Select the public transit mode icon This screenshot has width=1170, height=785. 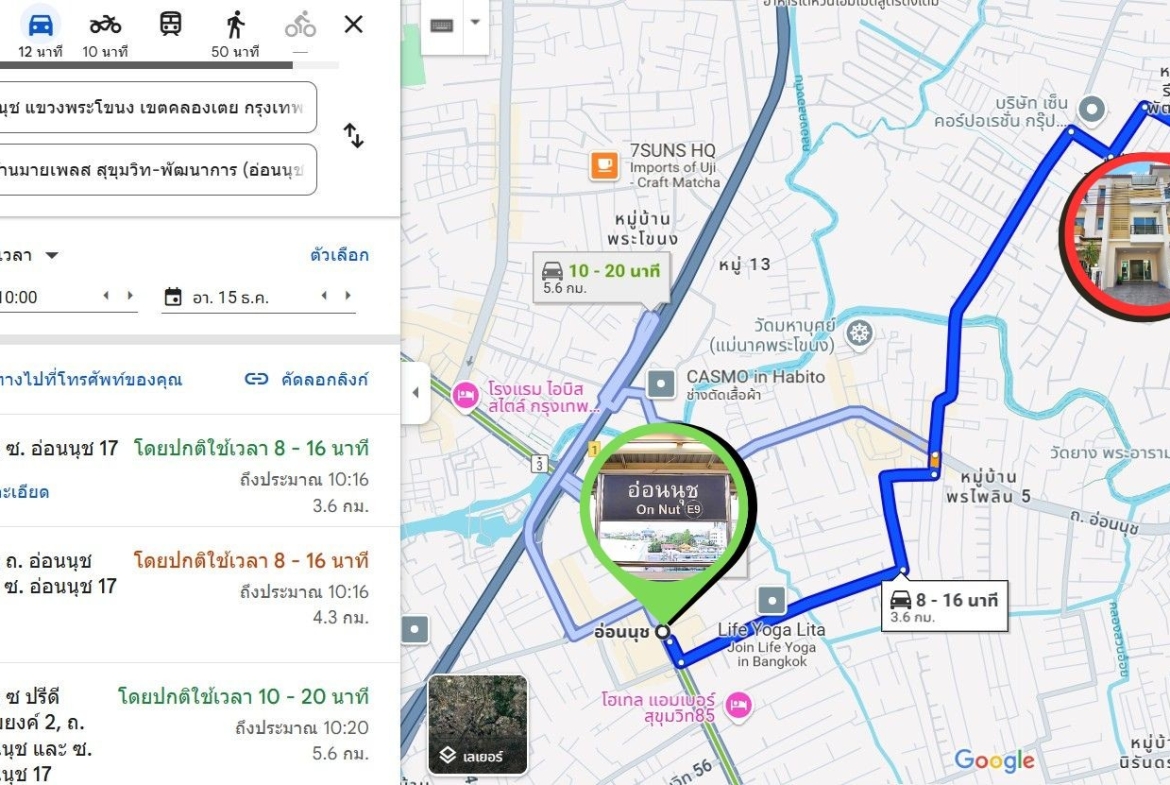coord(171,24)
